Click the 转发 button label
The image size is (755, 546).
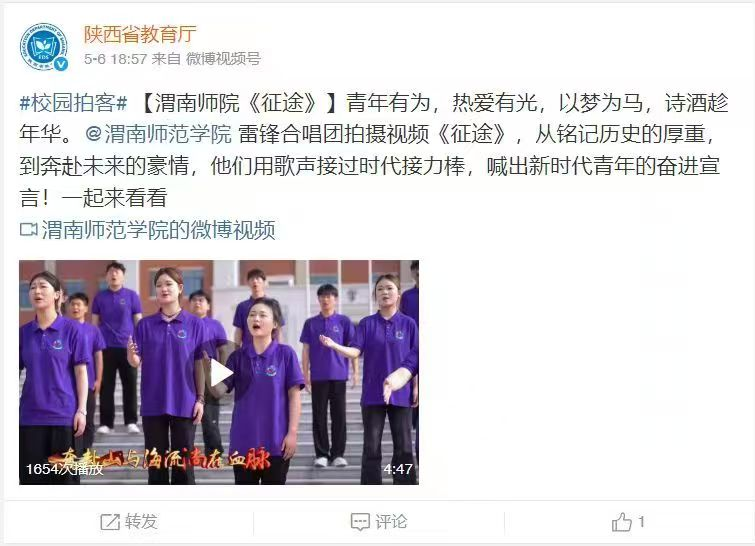(141, 522)
